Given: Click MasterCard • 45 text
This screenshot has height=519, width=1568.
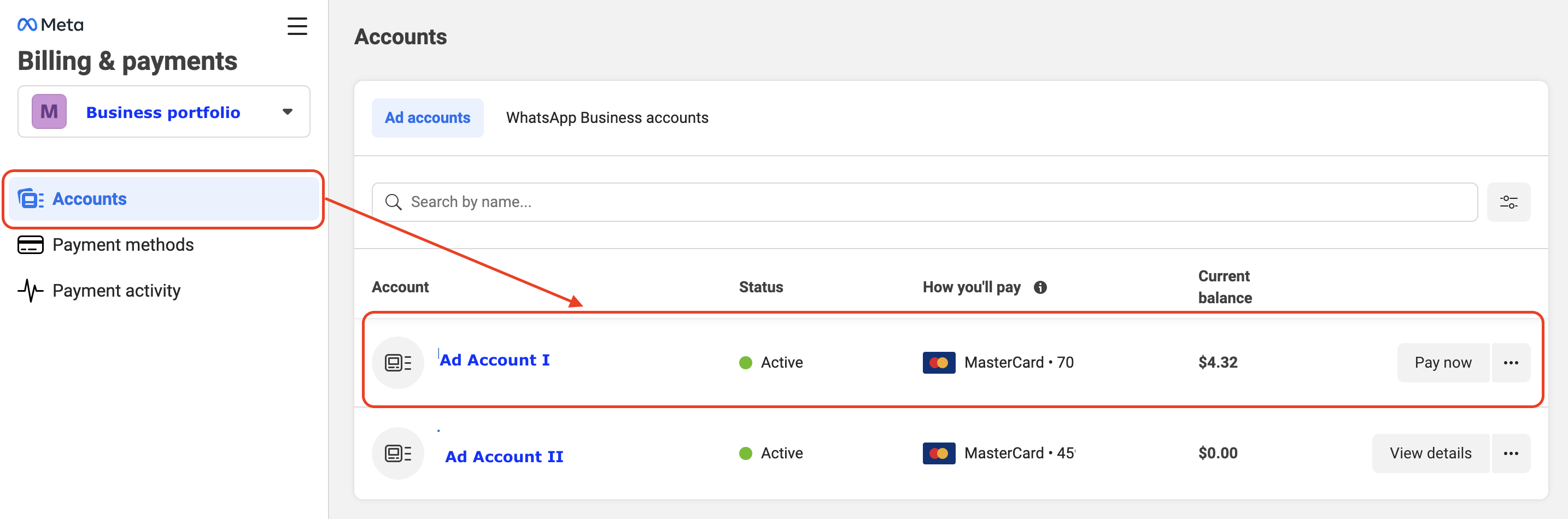Looking at the screenshot, I should click(1020, 453).
